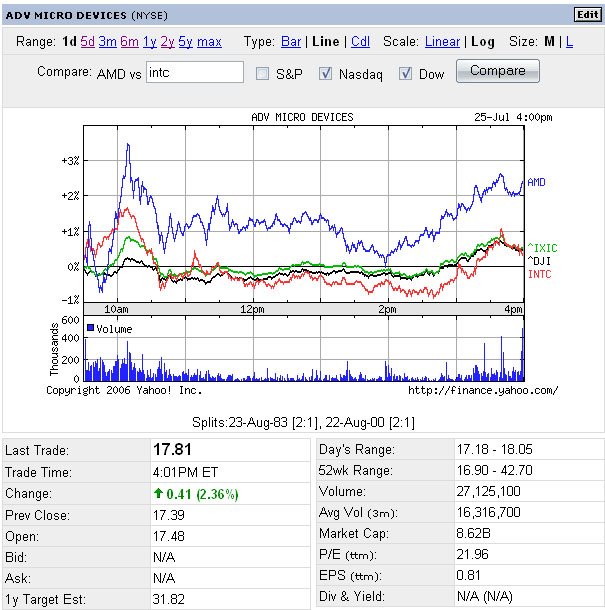605x610 pixels.
Task: Click the Change value 0.41 (2.36%)
Action: (x=202, y=494)
